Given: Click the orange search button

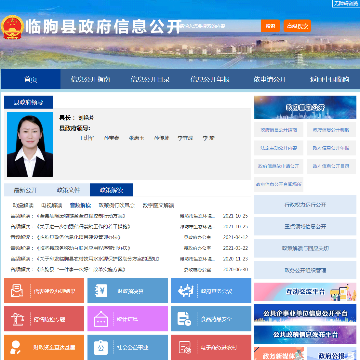Looking at the screenshot, I should tap(270, 26).
